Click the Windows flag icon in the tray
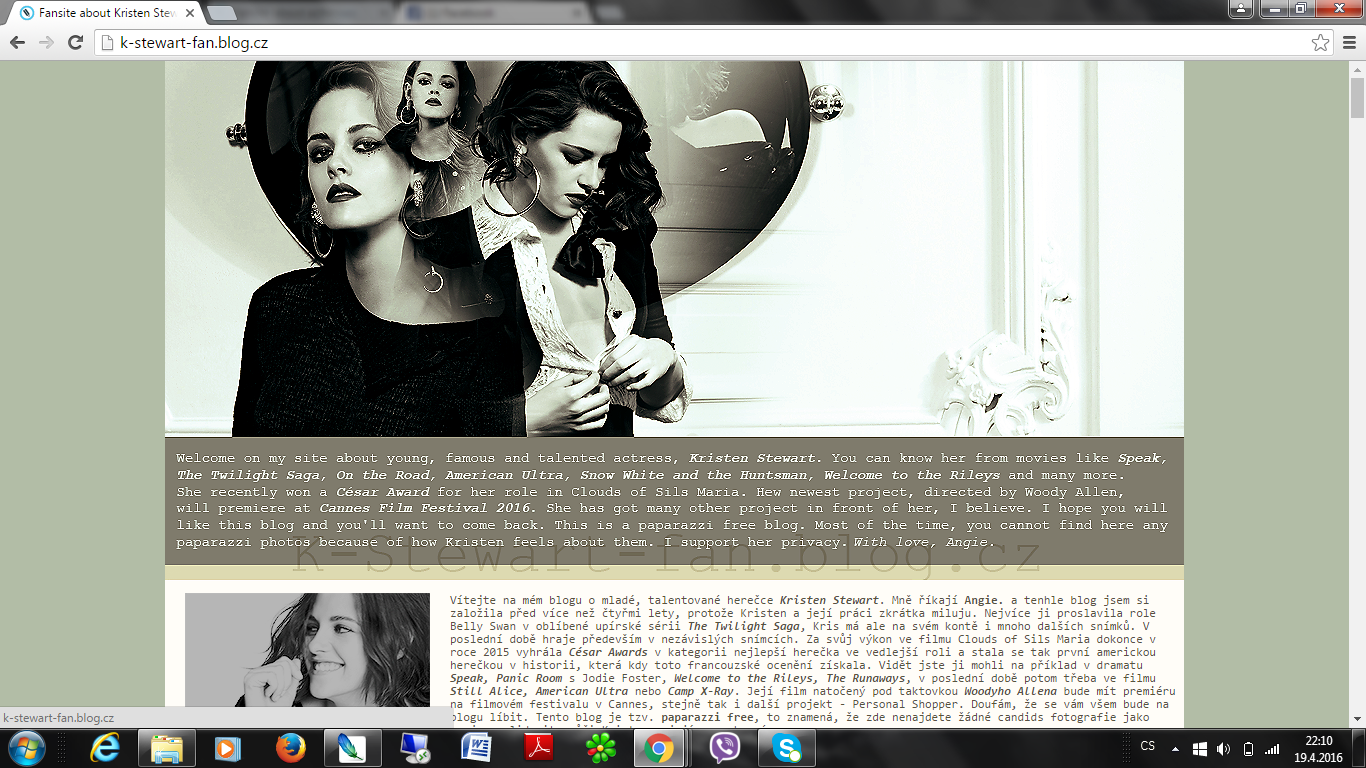This screenshot has width=1366, height=768. point(1200,748)
